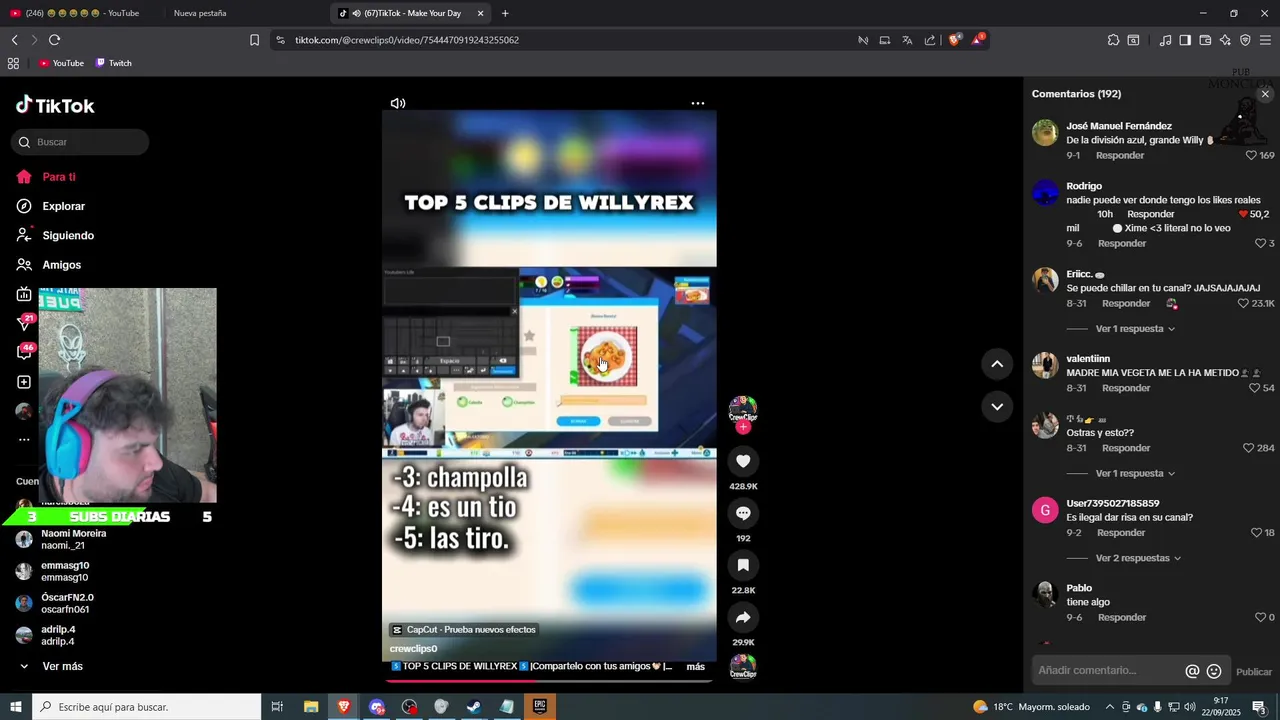Like José Manuel Fernández's comment
Viewport: 1280px width, 720px height.
pos(1250,156)
